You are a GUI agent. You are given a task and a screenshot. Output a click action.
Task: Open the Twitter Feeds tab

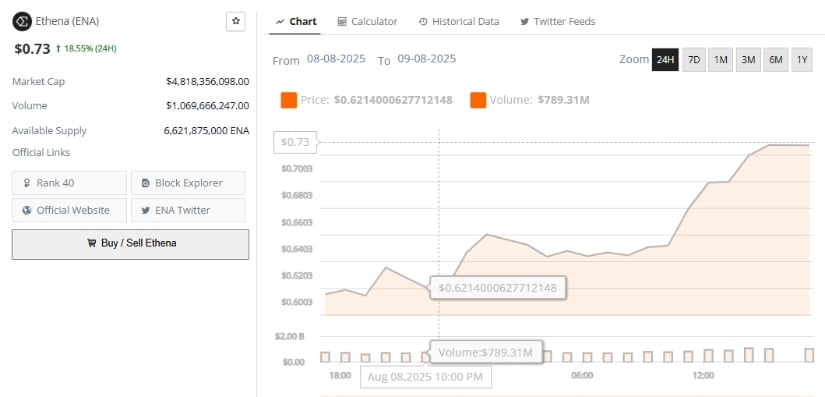click(x=558, y=22)
